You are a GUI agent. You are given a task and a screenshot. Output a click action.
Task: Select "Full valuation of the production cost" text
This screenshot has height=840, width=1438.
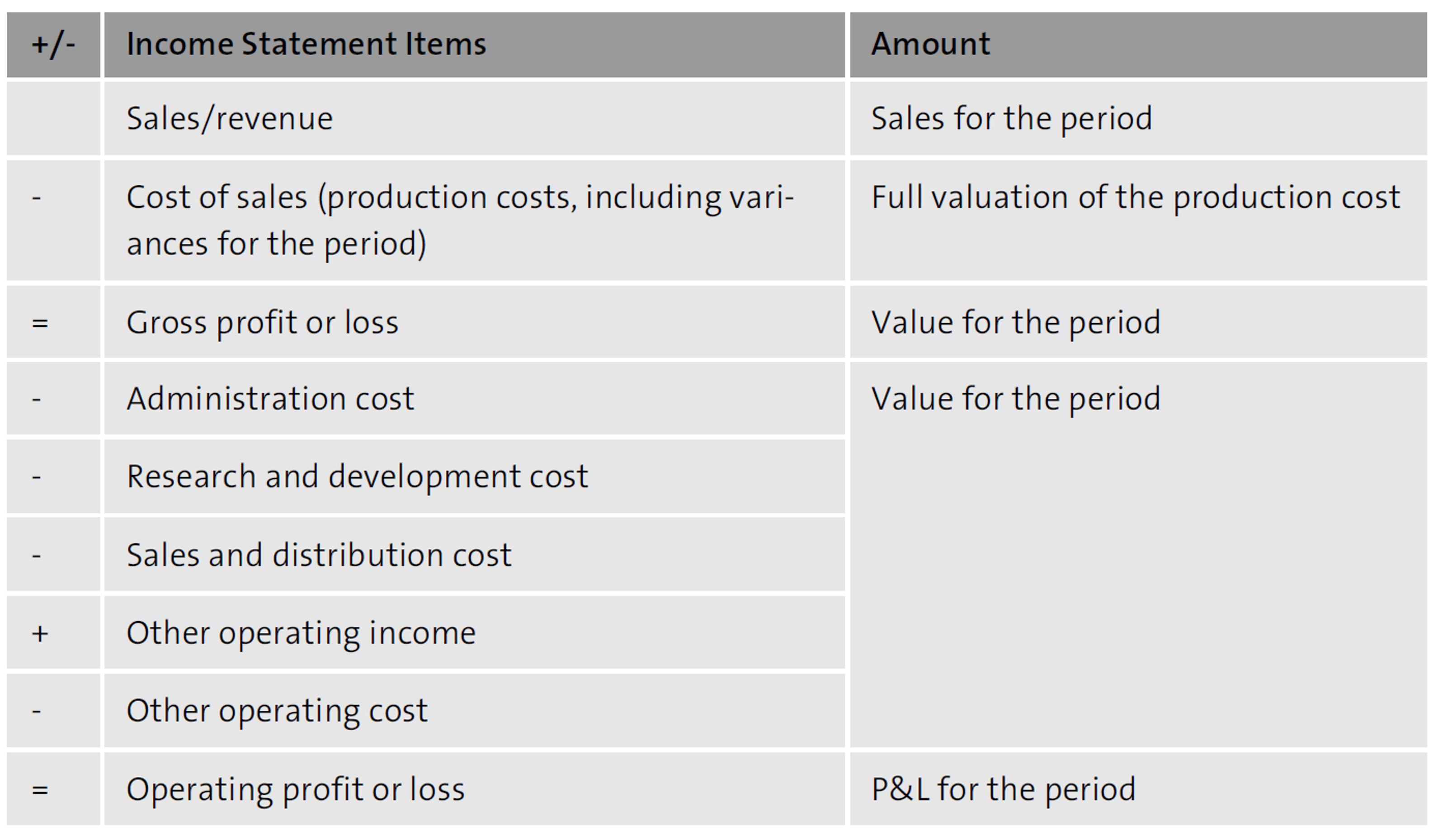pyautogui.click(x=1136, y=198)
